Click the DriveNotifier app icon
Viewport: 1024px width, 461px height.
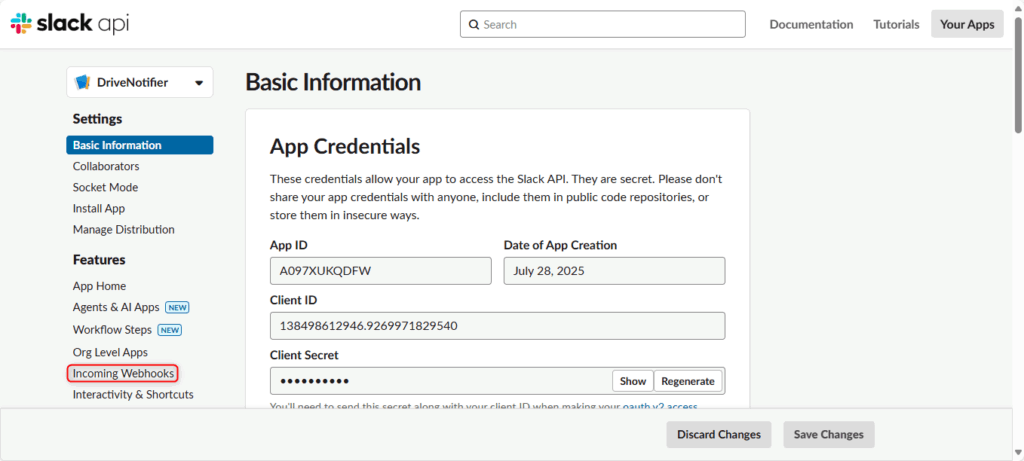point(83,82)
